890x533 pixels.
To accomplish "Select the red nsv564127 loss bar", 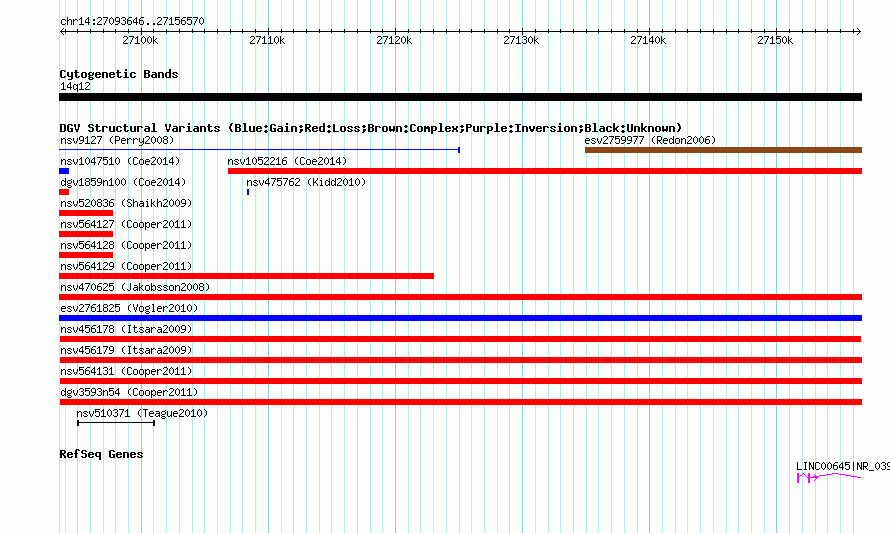I will (x=86, y=234).
